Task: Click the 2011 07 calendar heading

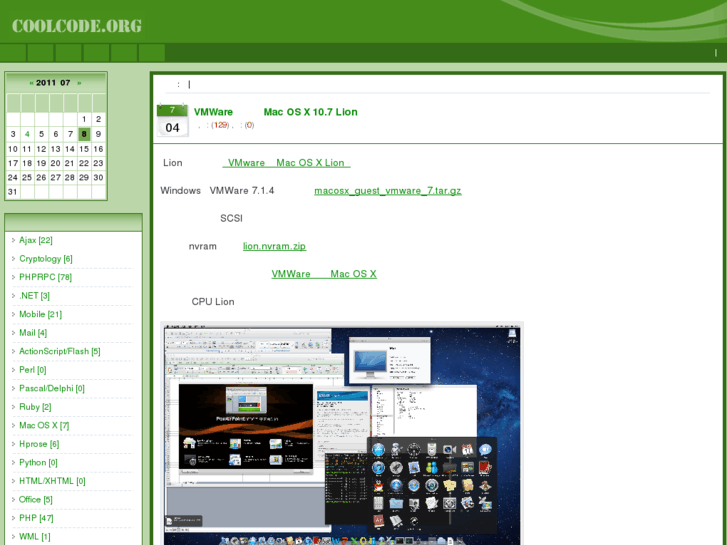Action: [53, 83]
